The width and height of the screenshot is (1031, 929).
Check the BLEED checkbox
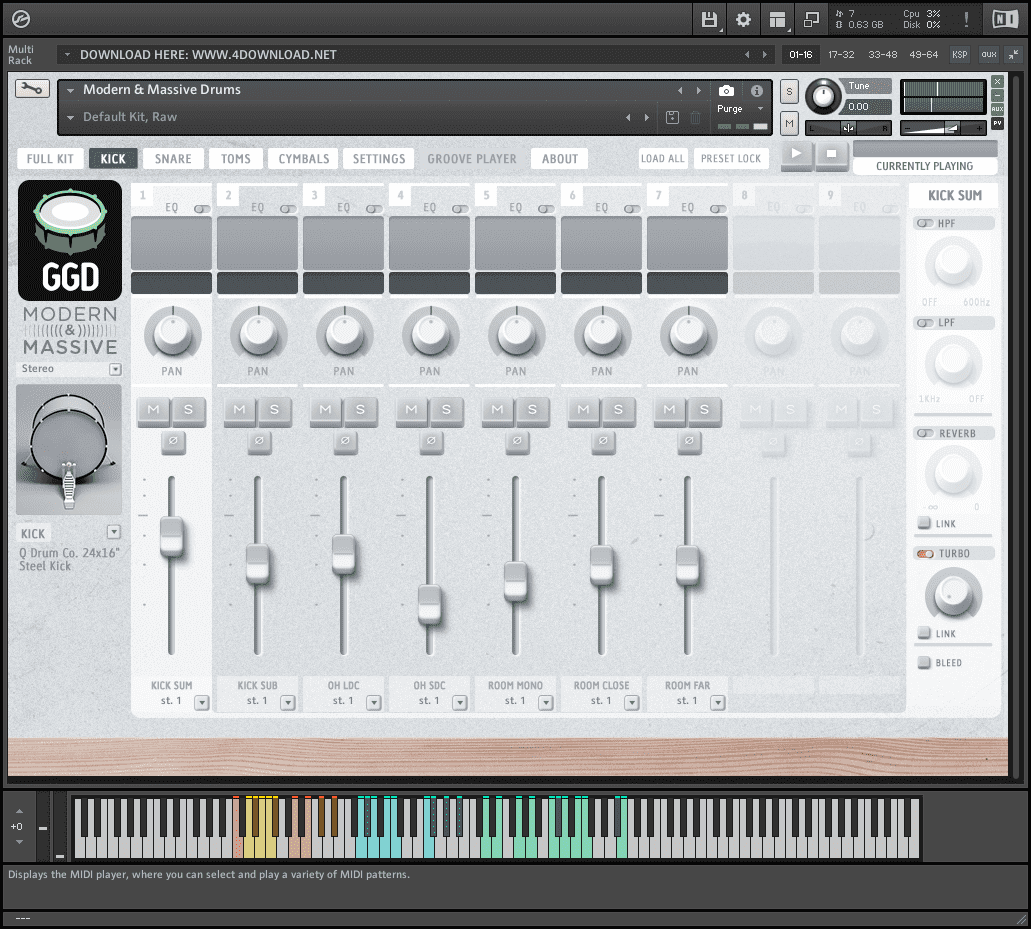924,663
